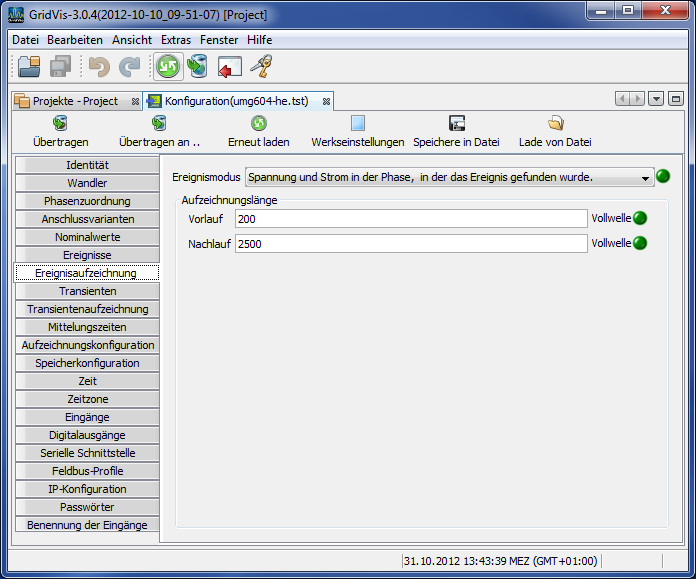Click the Aufzeichnungslänge group label
The width and height of the screenshot is (696, 579).
[229, 200]
